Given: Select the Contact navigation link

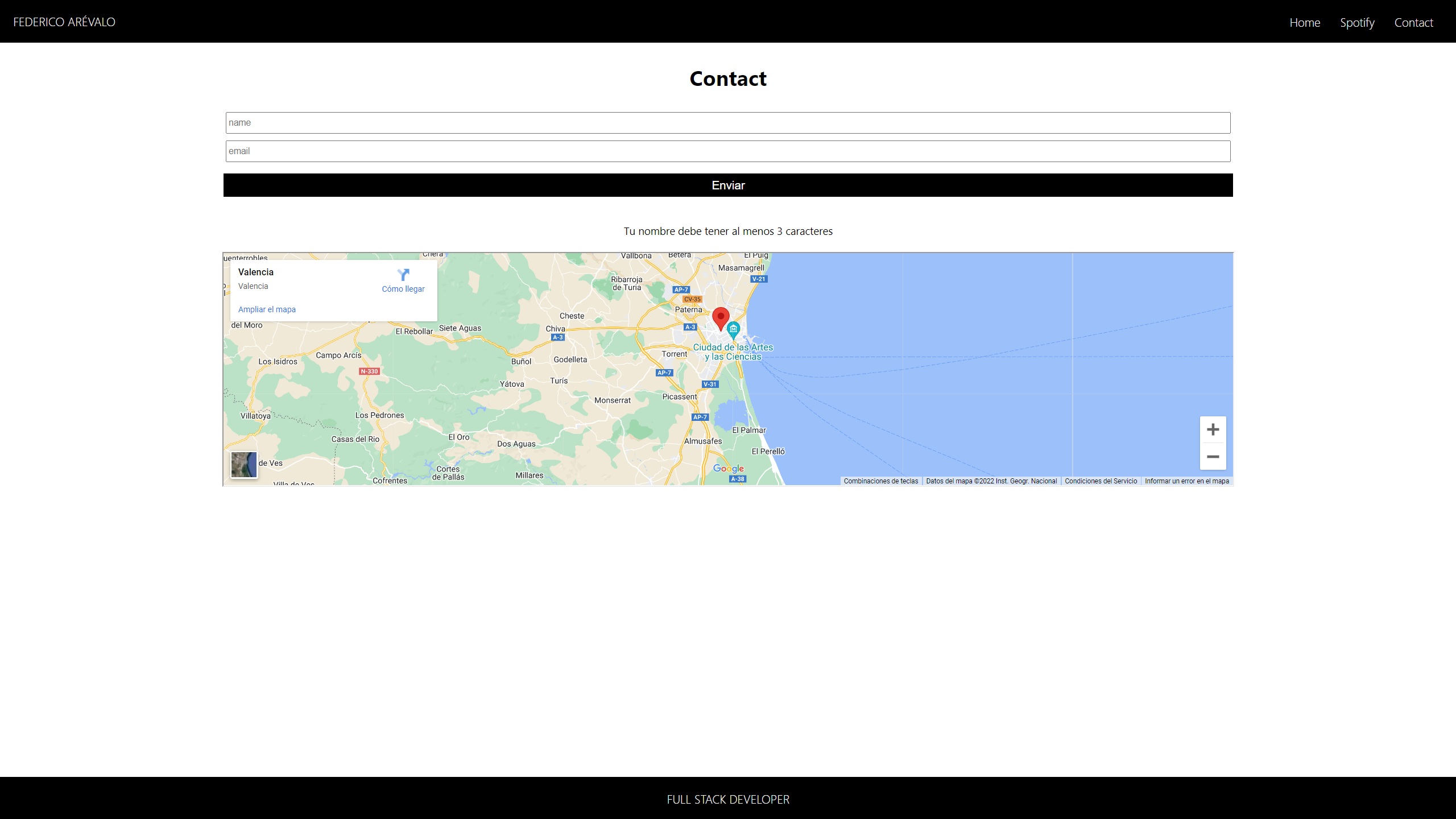Looking at the screenshot, I should [x=1414, y=23].
